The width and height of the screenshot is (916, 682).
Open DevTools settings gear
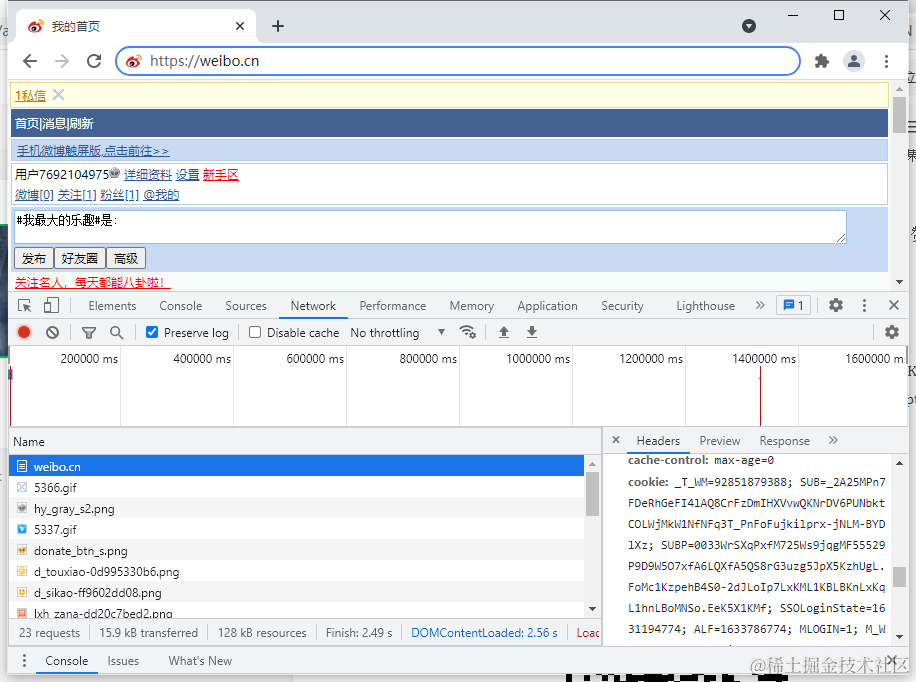[836, 305]
